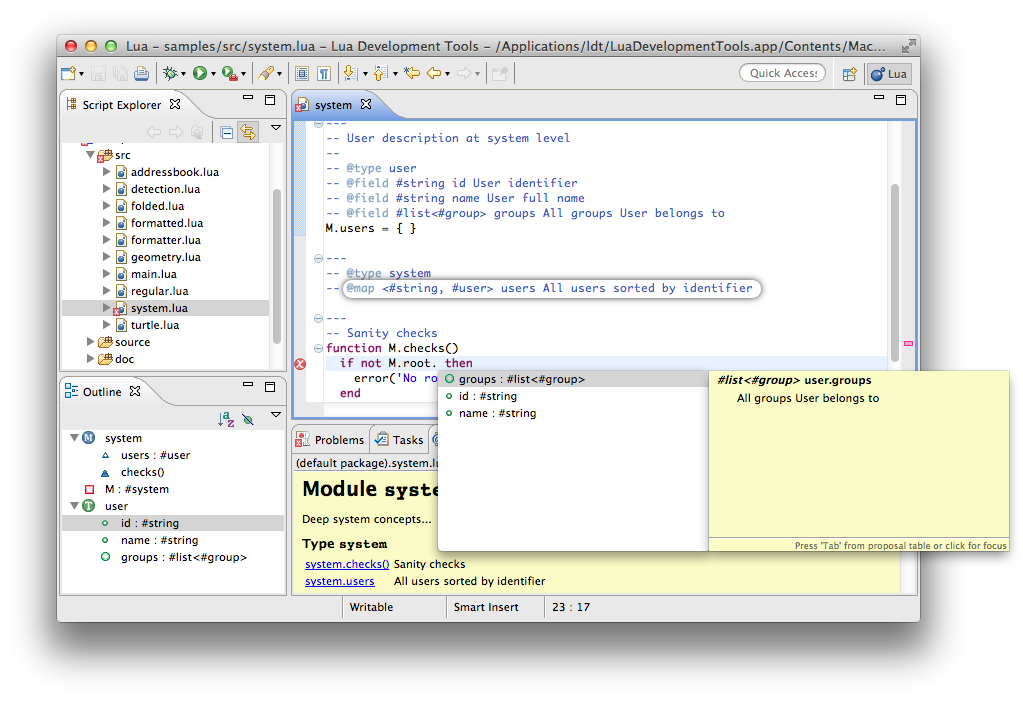
Task: Click the Open Perspective icon
Action: click(x=849, y=74)
